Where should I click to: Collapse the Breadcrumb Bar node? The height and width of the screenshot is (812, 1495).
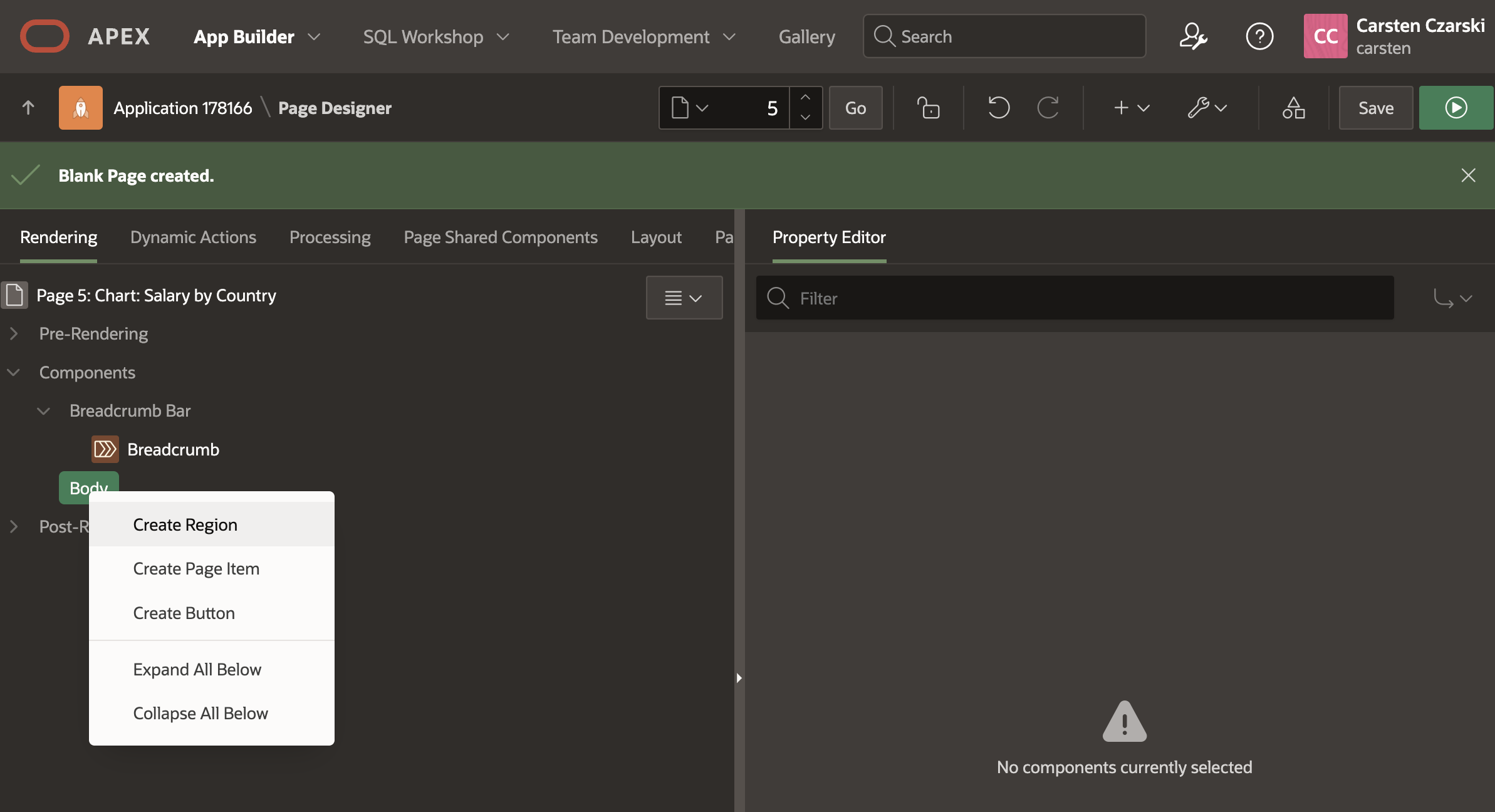point(43,411)
